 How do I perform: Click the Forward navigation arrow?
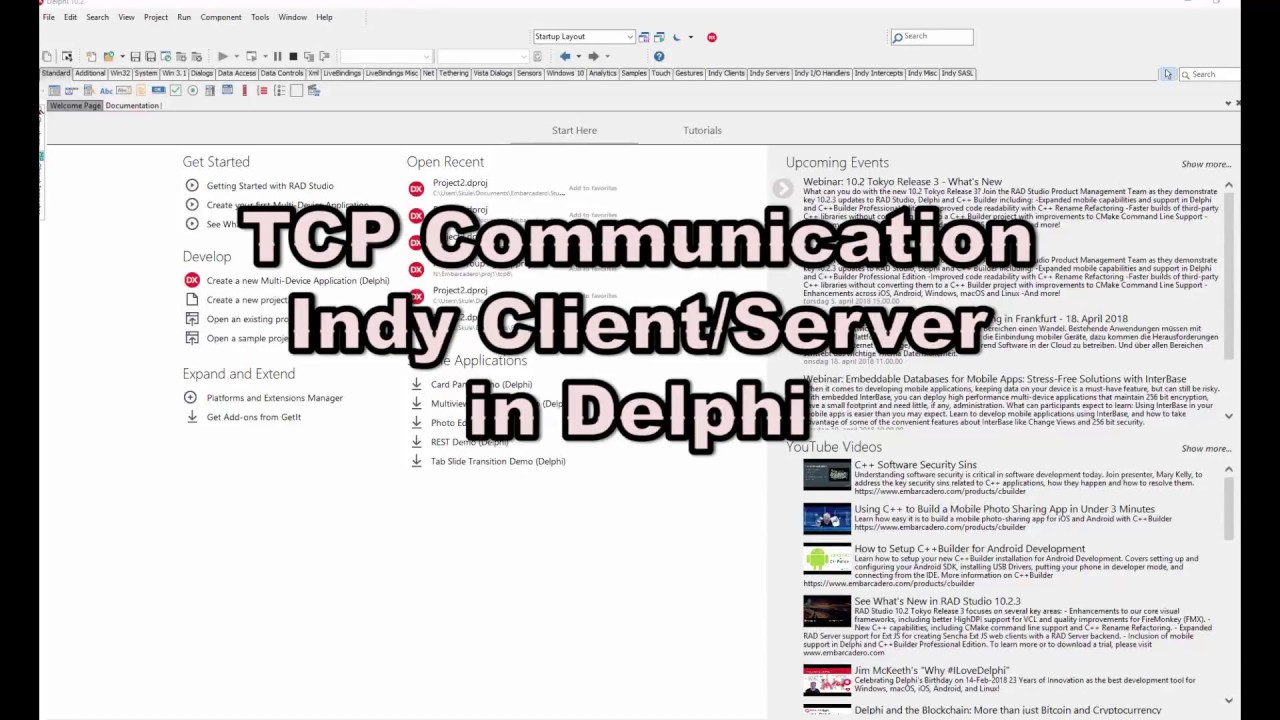coord(593,56)
